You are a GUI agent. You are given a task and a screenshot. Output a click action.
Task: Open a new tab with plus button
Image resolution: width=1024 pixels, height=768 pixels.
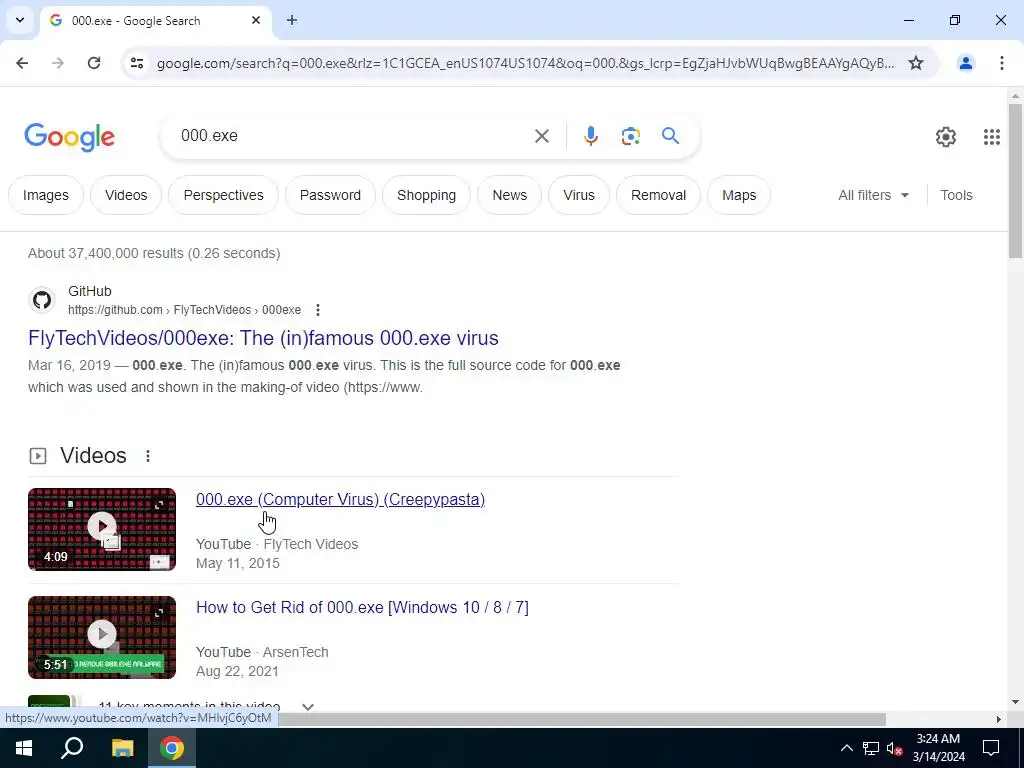pyautogui.click(x=292, y=20)
